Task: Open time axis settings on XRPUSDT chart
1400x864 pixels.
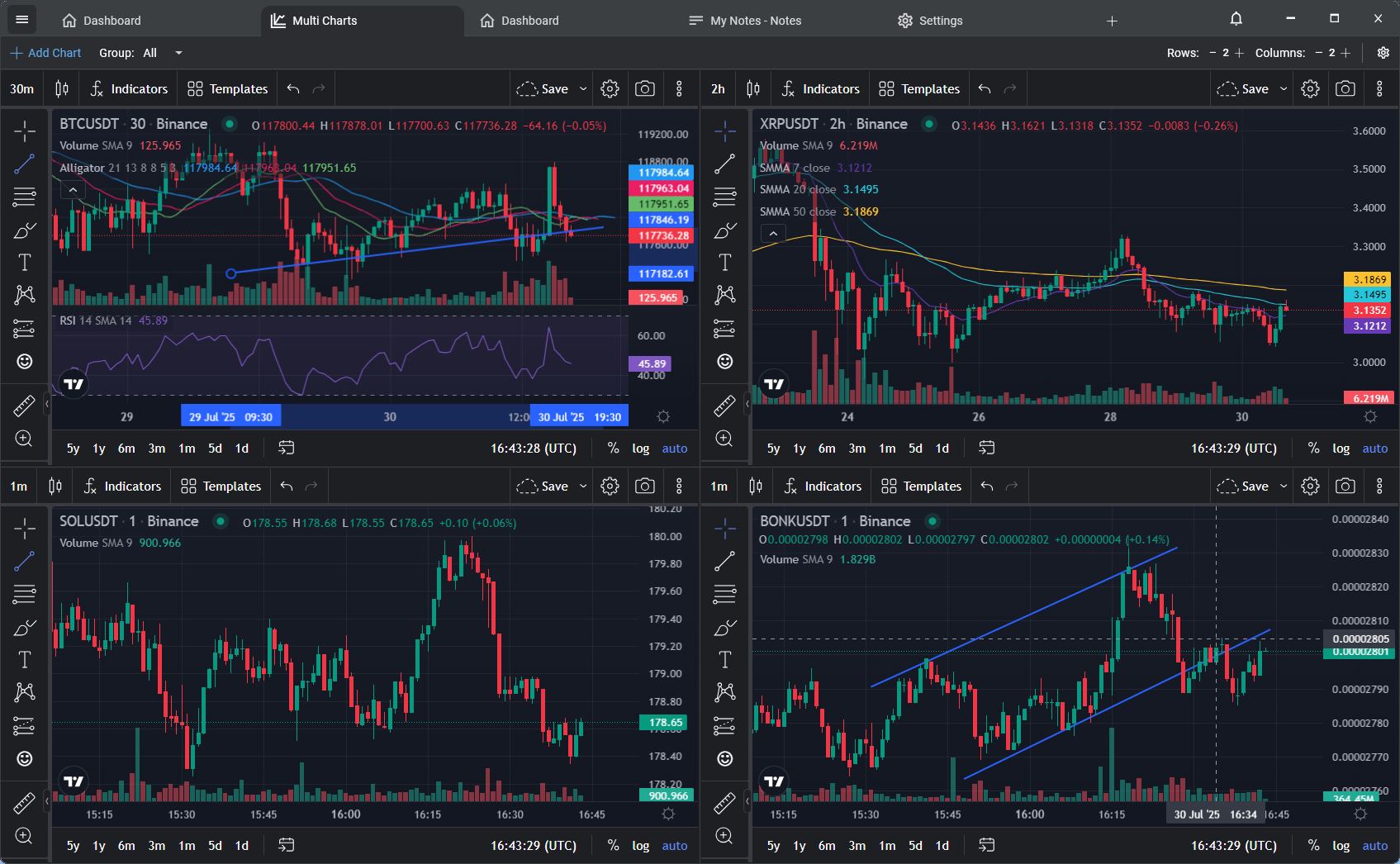Action: tap(1370, 416)
